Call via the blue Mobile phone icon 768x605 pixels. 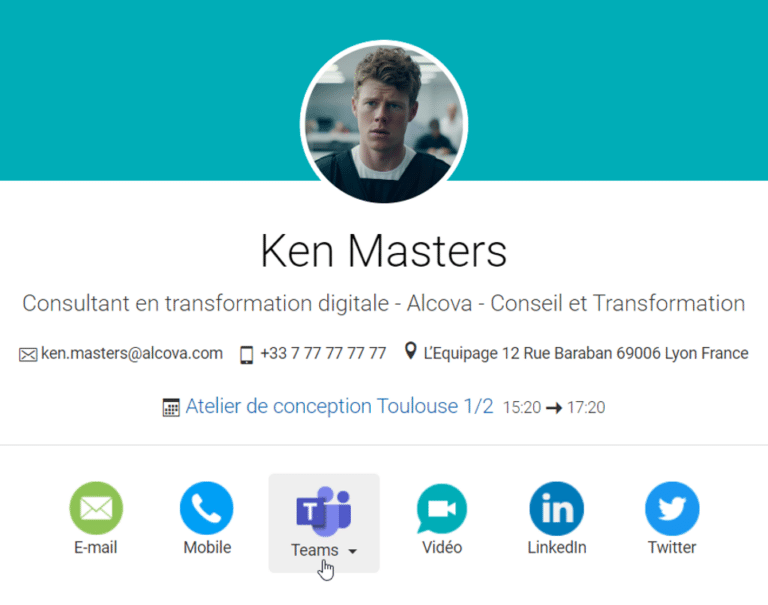point(207,508)
